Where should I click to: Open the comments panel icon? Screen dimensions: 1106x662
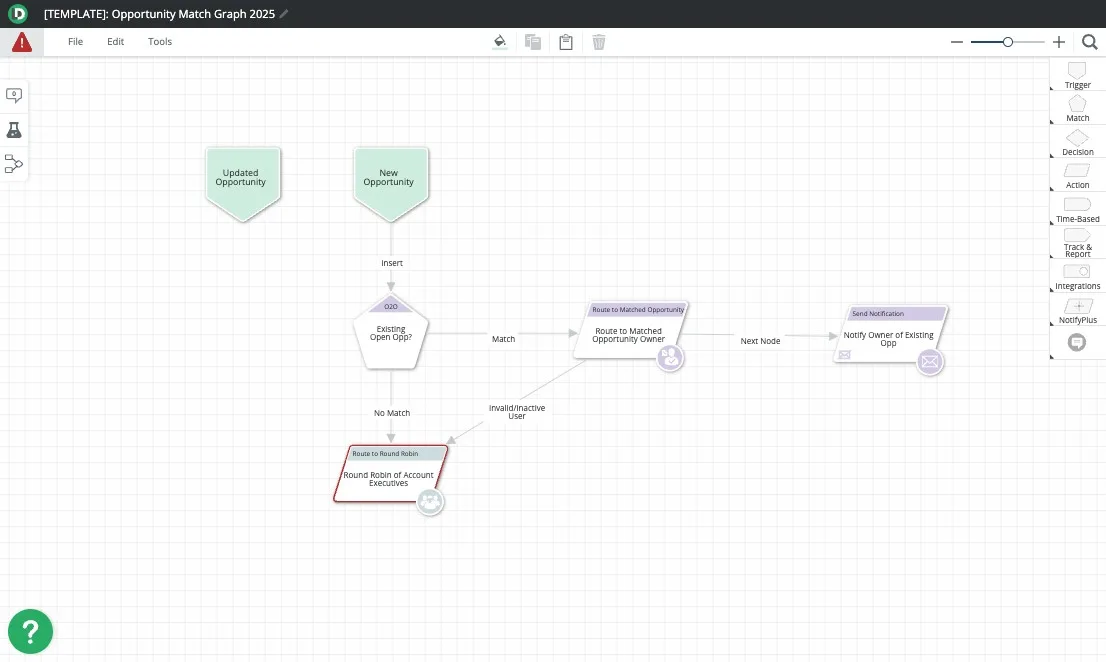(x=14, y=95)
